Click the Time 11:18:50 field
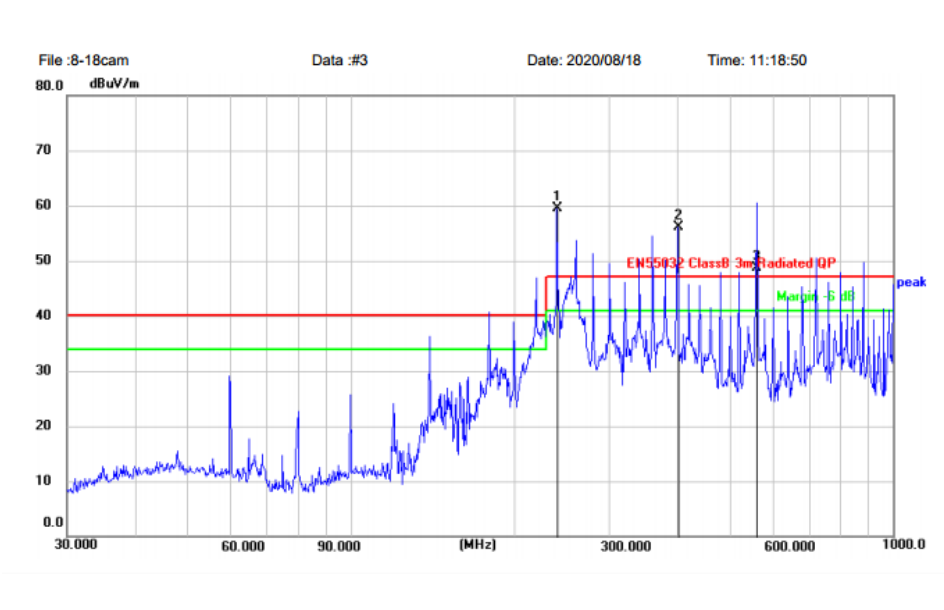This screenshot has width=944, height=610. click(757, 60)
